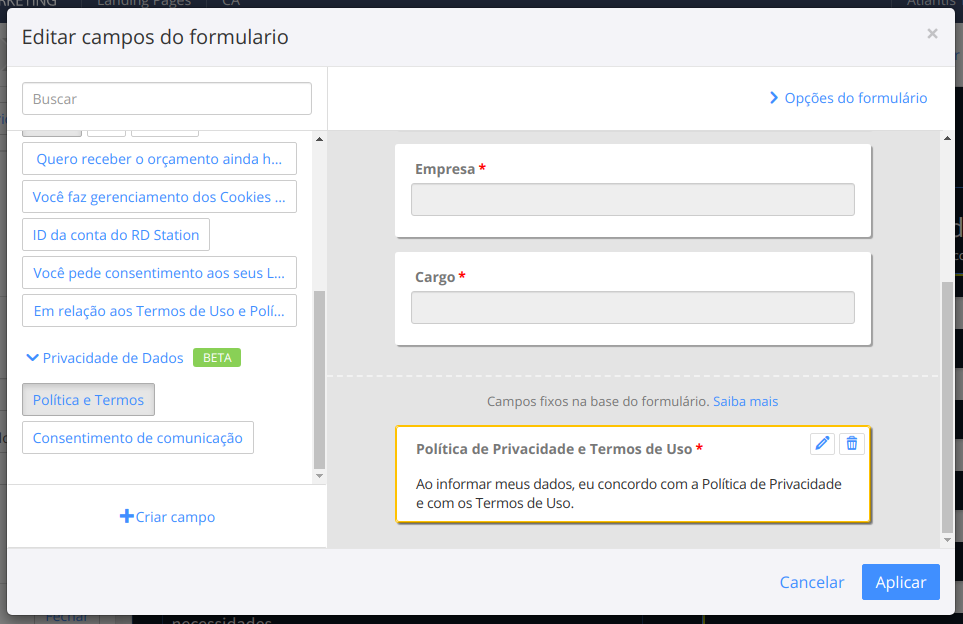The width and height of the screenshot is (963, 624).
Task: Close the dialog with the X icon
Action: [932, 34]
